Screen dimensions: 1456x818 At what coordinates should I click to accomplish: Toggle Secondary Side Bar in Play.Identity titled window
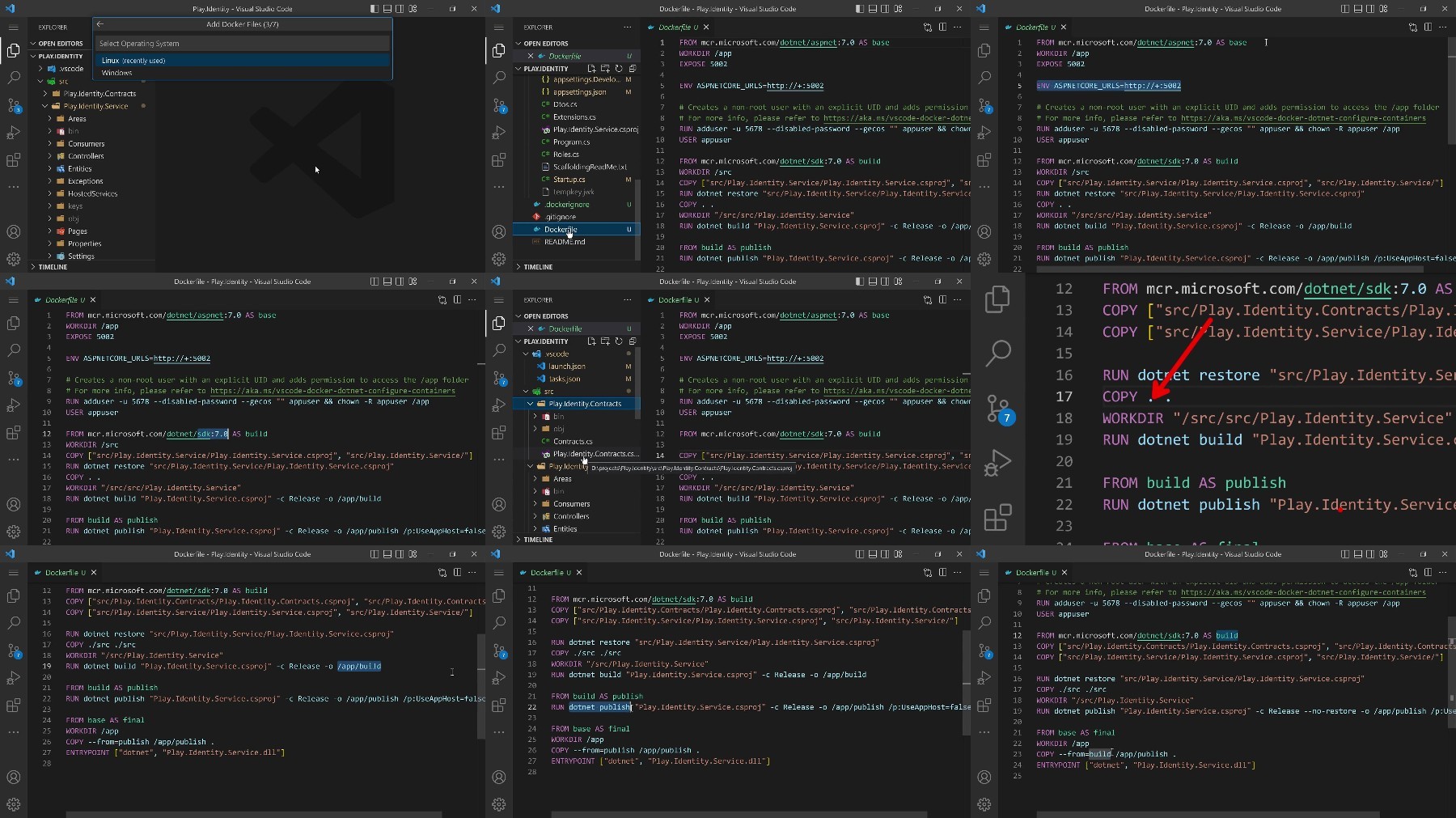pyautogui.click(x=400, y=9)
